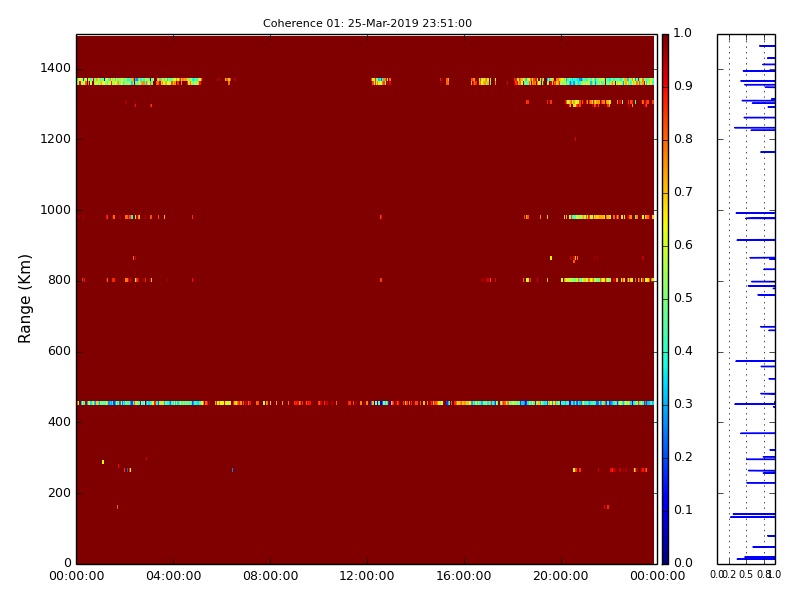Click the x-axis time label 20:00:00
This screenshot has height=600, width=800.
561,576
